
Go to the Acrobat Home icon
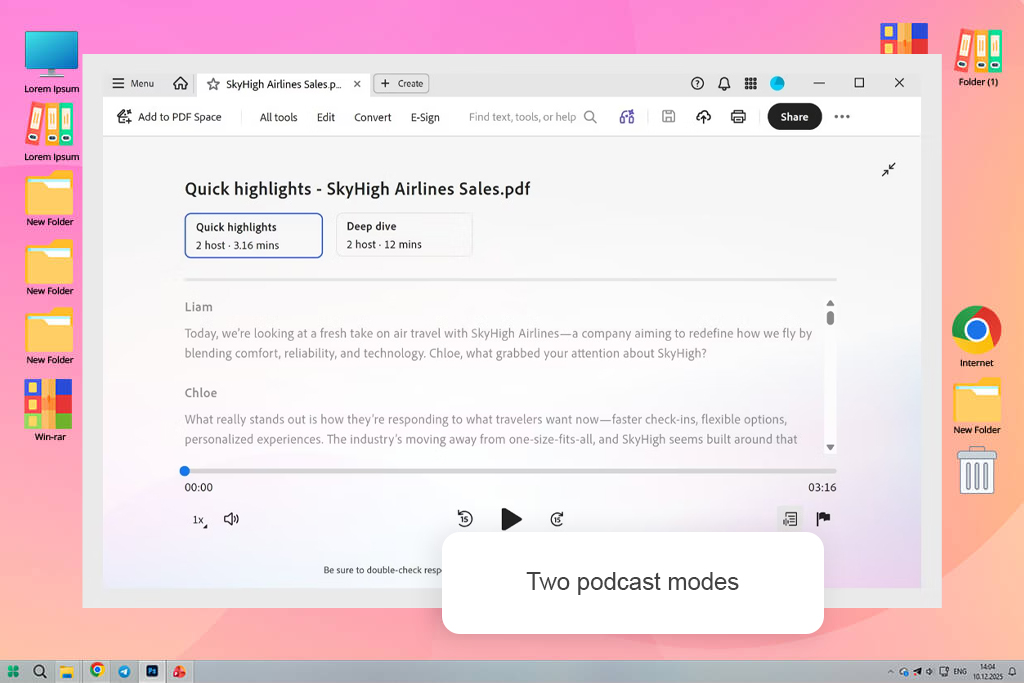(180, 84)
